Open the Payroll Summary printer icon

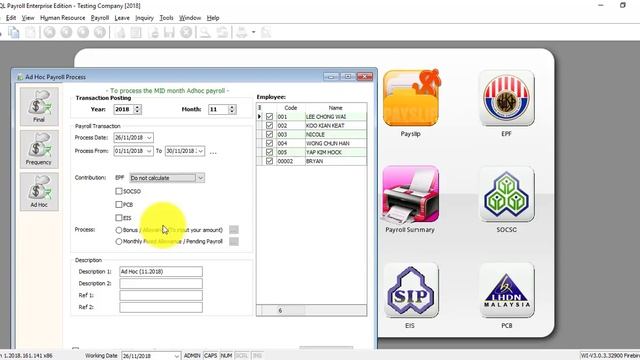[411, 194]
